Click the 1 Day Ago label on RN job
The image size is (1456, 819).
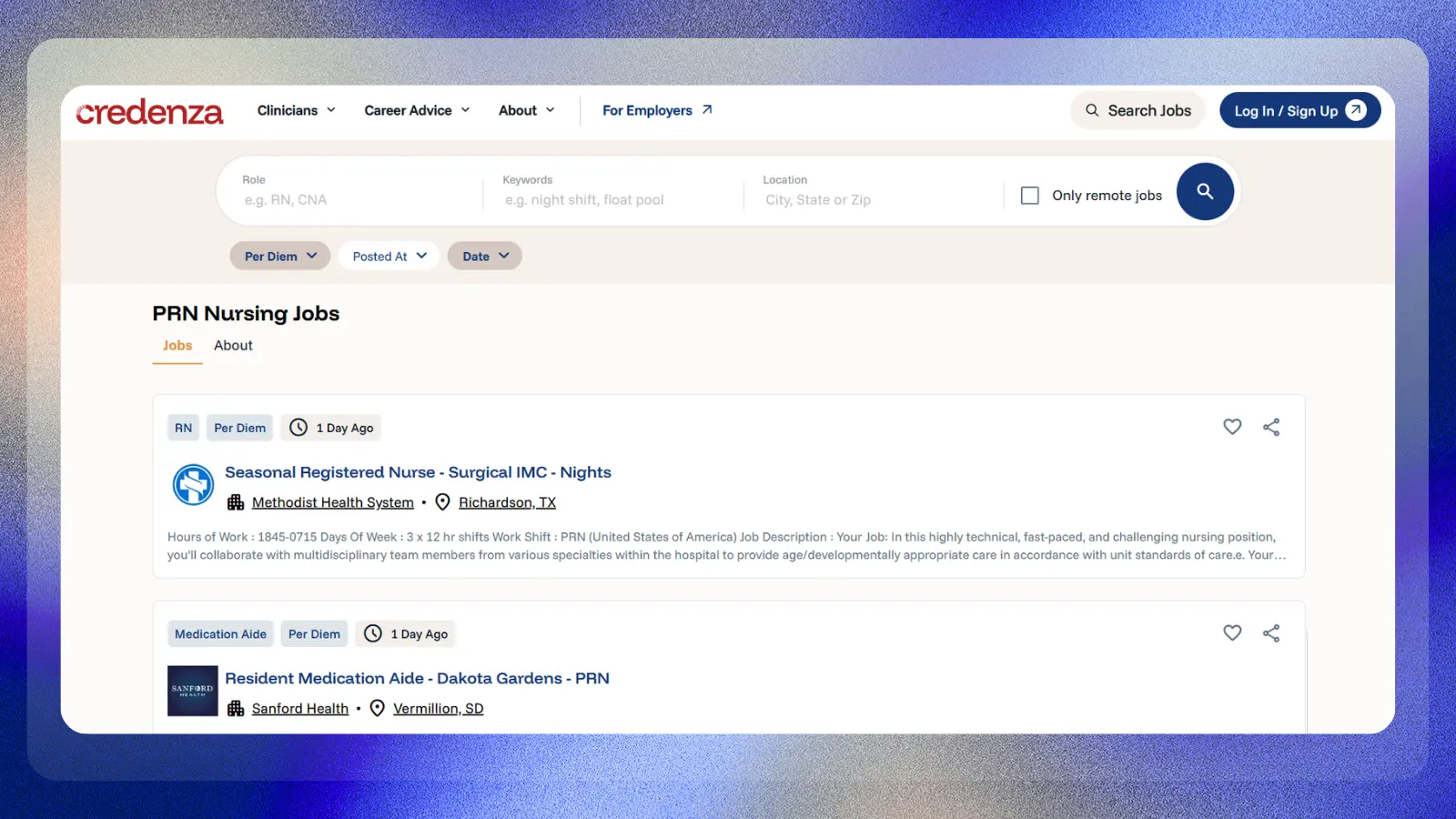[345, 428]
